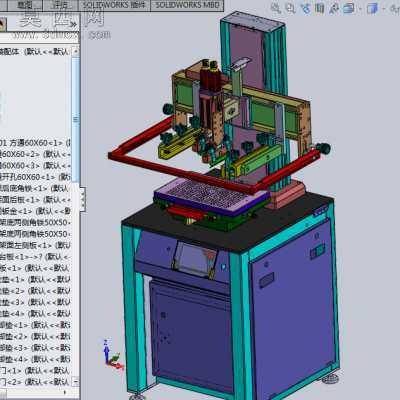Click the feature tree scroll-up arrow
The height and width of the screenshot is (400, 400).
click(76, 52)
